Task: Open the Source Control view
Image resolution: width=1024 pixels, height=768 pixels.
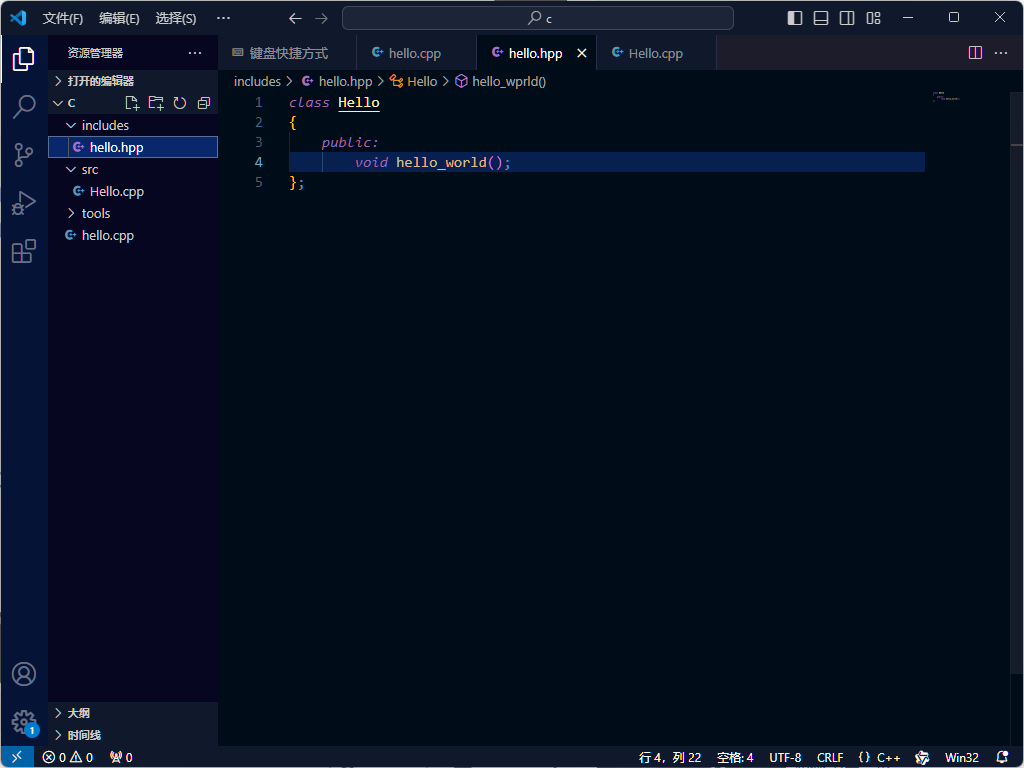Action: pyautogui.click(x=24, y=155)
